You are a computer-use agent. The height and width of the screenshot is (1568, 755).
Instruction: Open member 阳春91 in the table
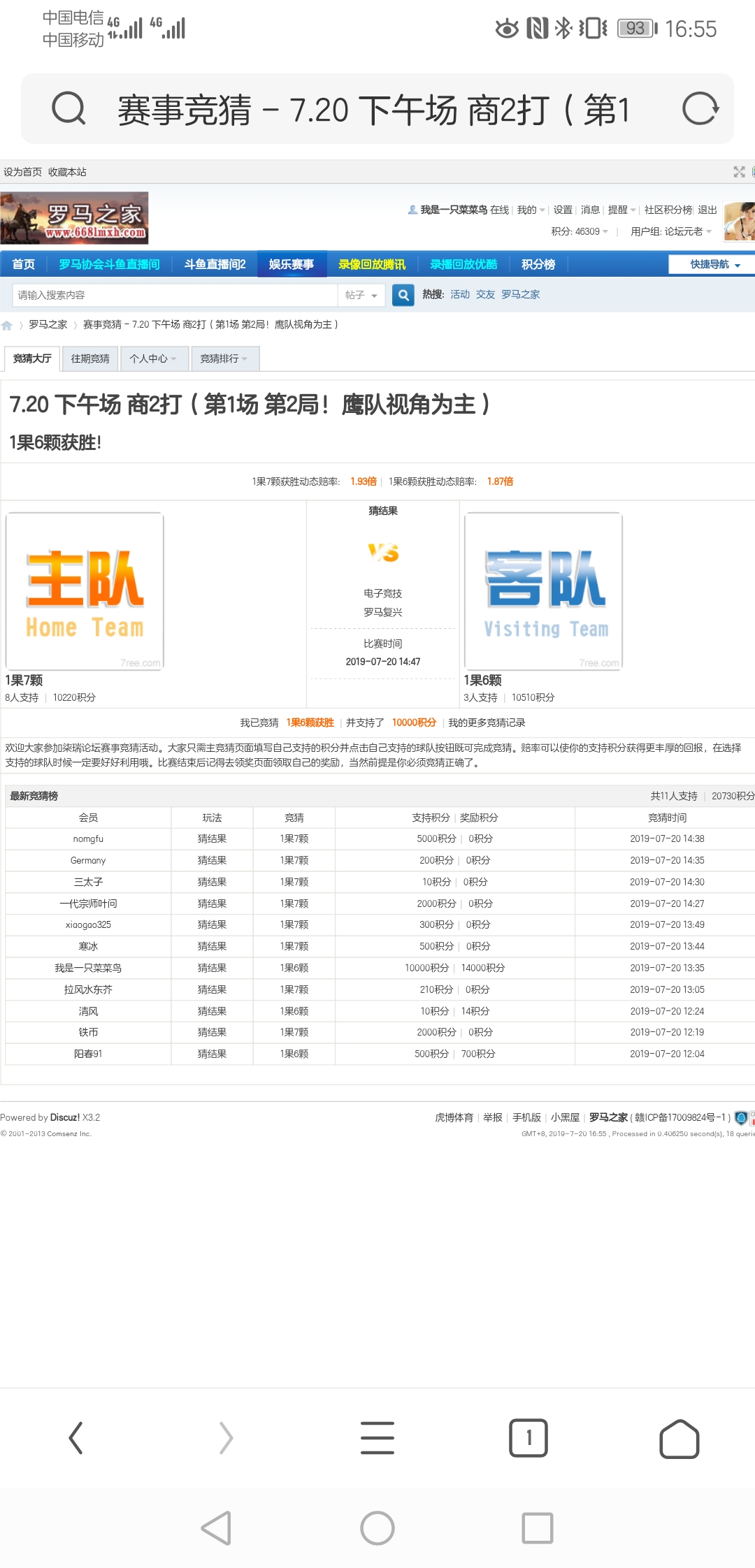tap(88, 1054)
